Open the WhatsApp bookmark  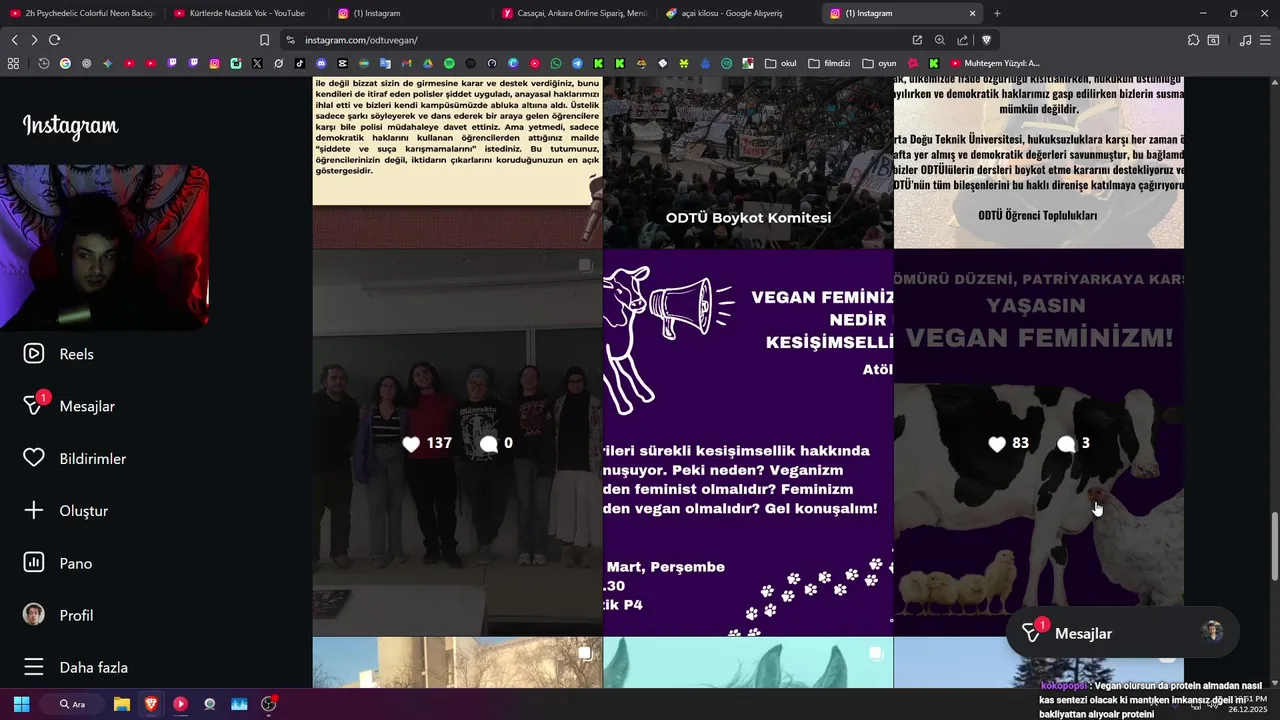[556, 63]
